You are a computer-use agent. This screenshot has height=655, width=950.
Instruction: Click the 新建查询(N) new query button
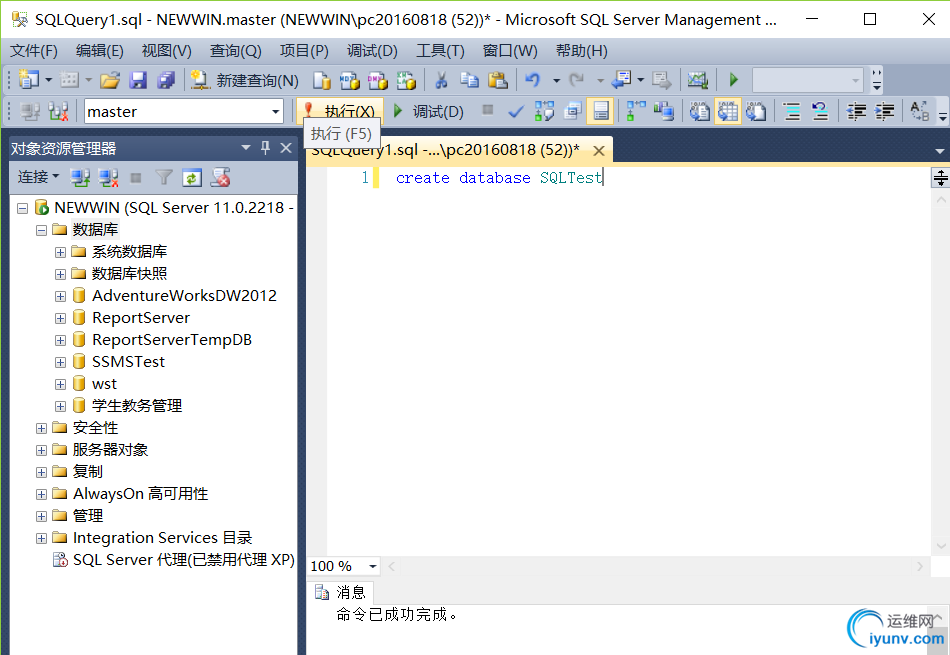click(x=244, y=79)
